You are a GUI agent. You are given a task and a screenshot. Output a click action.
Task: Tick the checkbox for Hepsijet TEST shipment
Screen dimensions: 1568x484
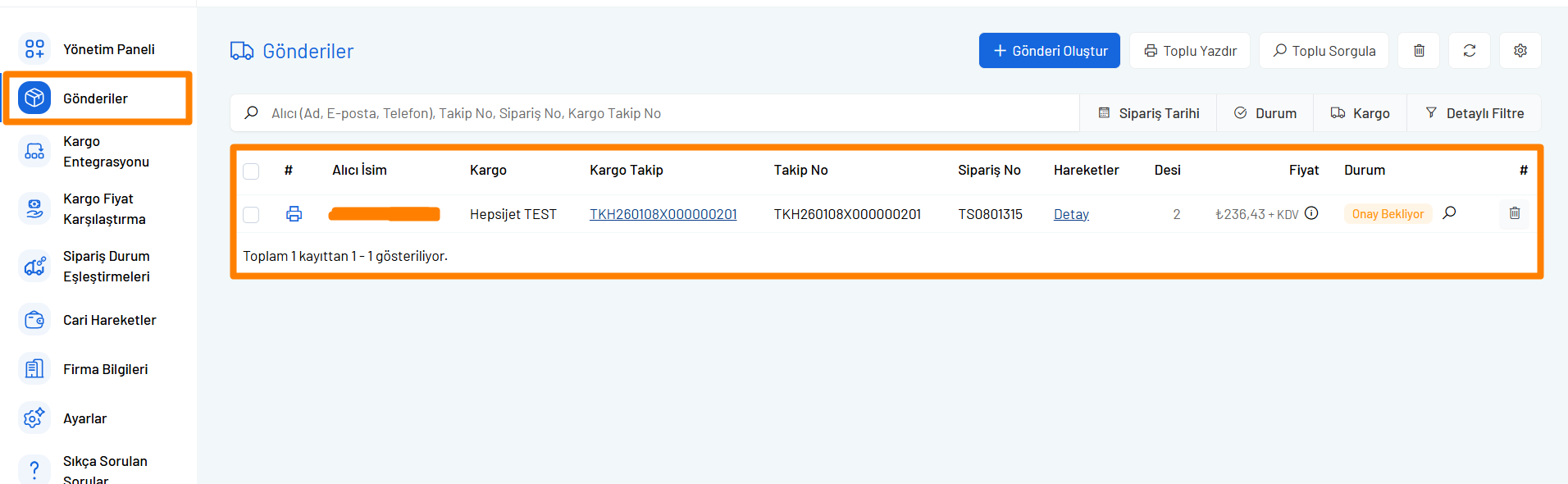point(251,215)
